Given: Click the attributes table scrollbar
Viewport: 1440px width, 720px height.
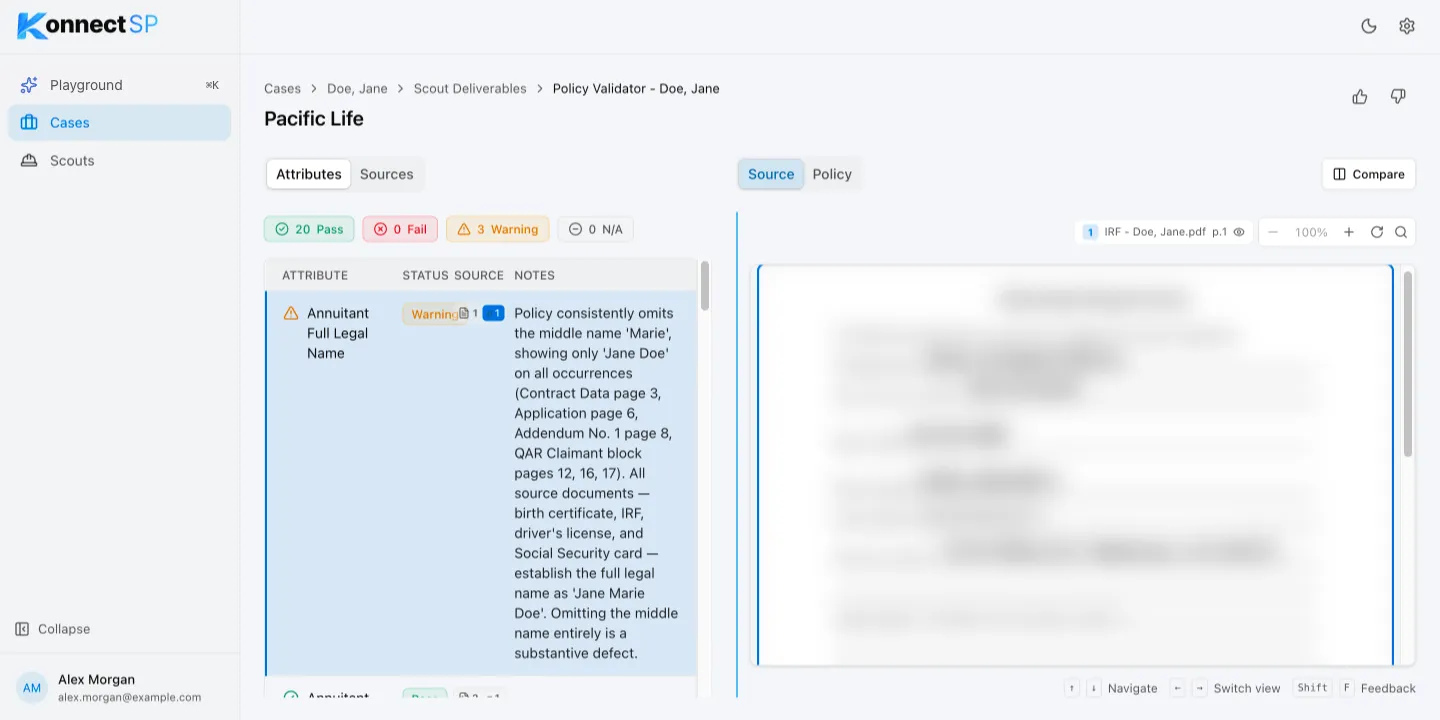Looking at the screenshot, I should click(x=705, y=286).
